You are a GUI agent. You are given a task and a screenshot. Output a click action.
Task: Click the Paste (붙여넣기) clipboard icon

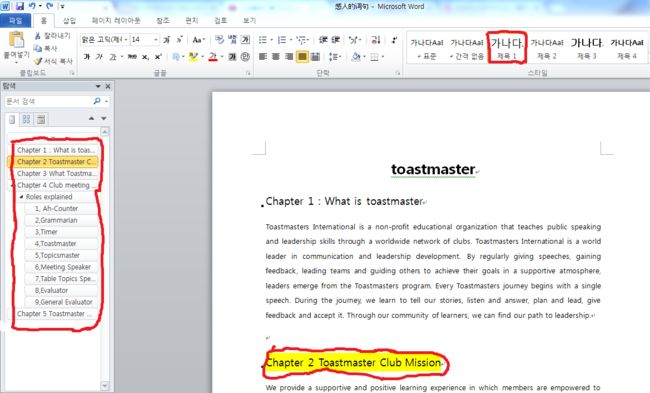click(x=17, y=40)
